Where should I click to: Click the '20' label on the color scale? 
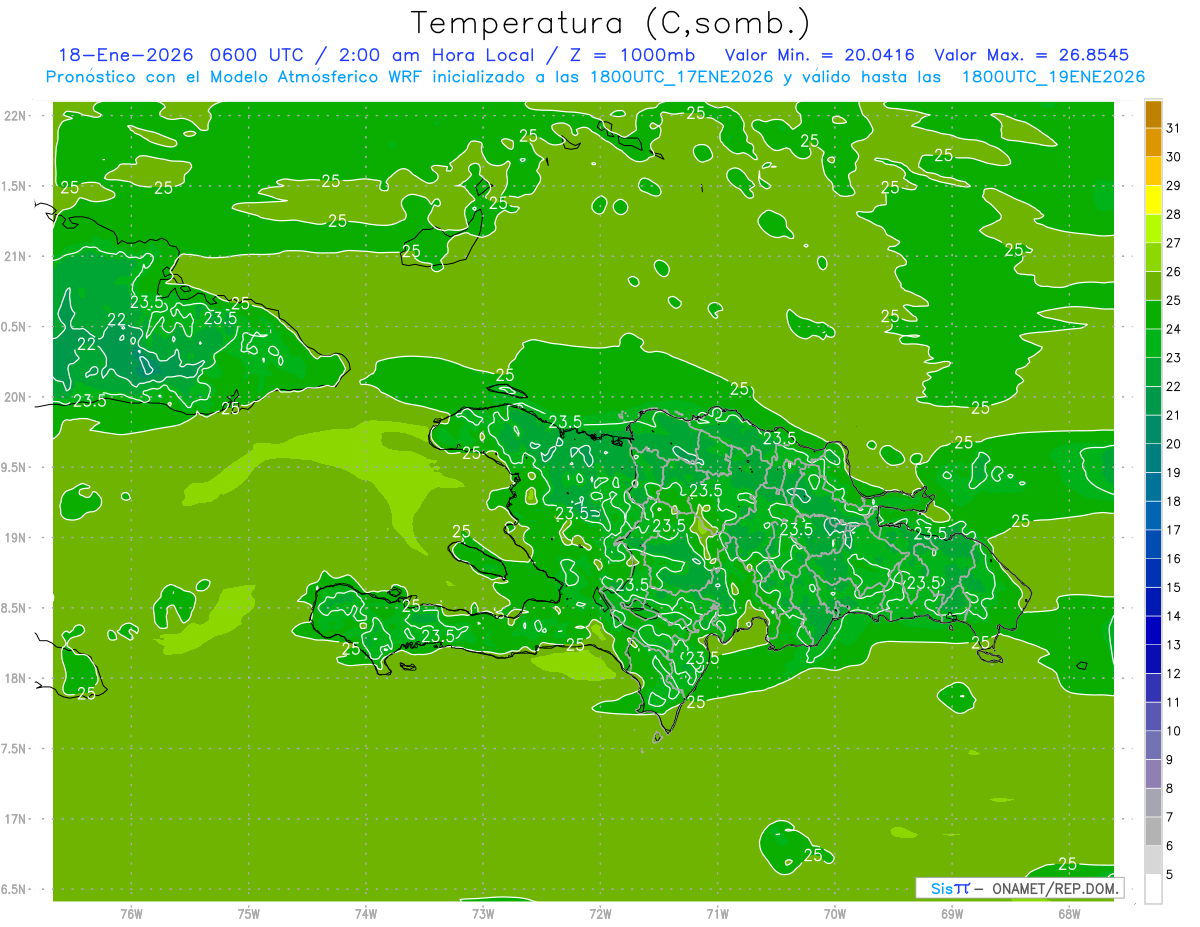pos(1173,443)
